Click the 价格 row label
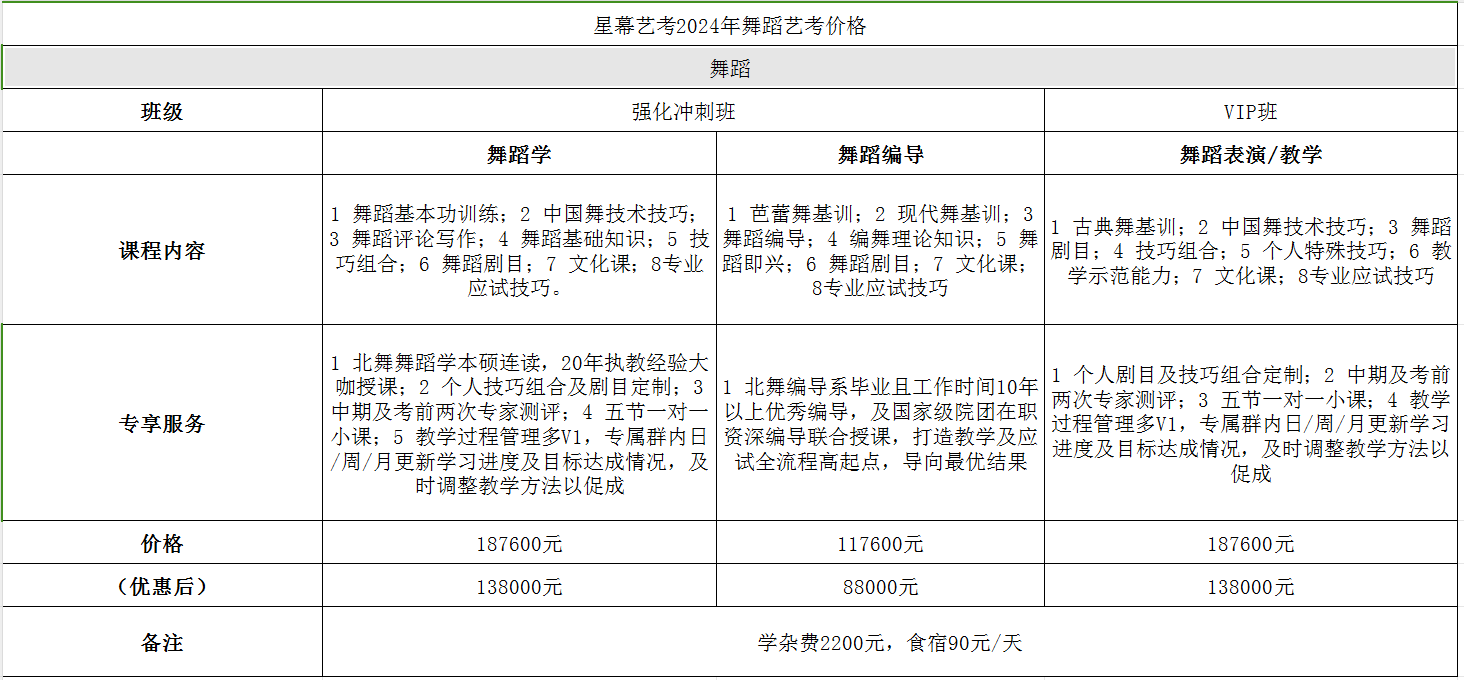This screenshot has width=1464, height=680. [160, 545]
